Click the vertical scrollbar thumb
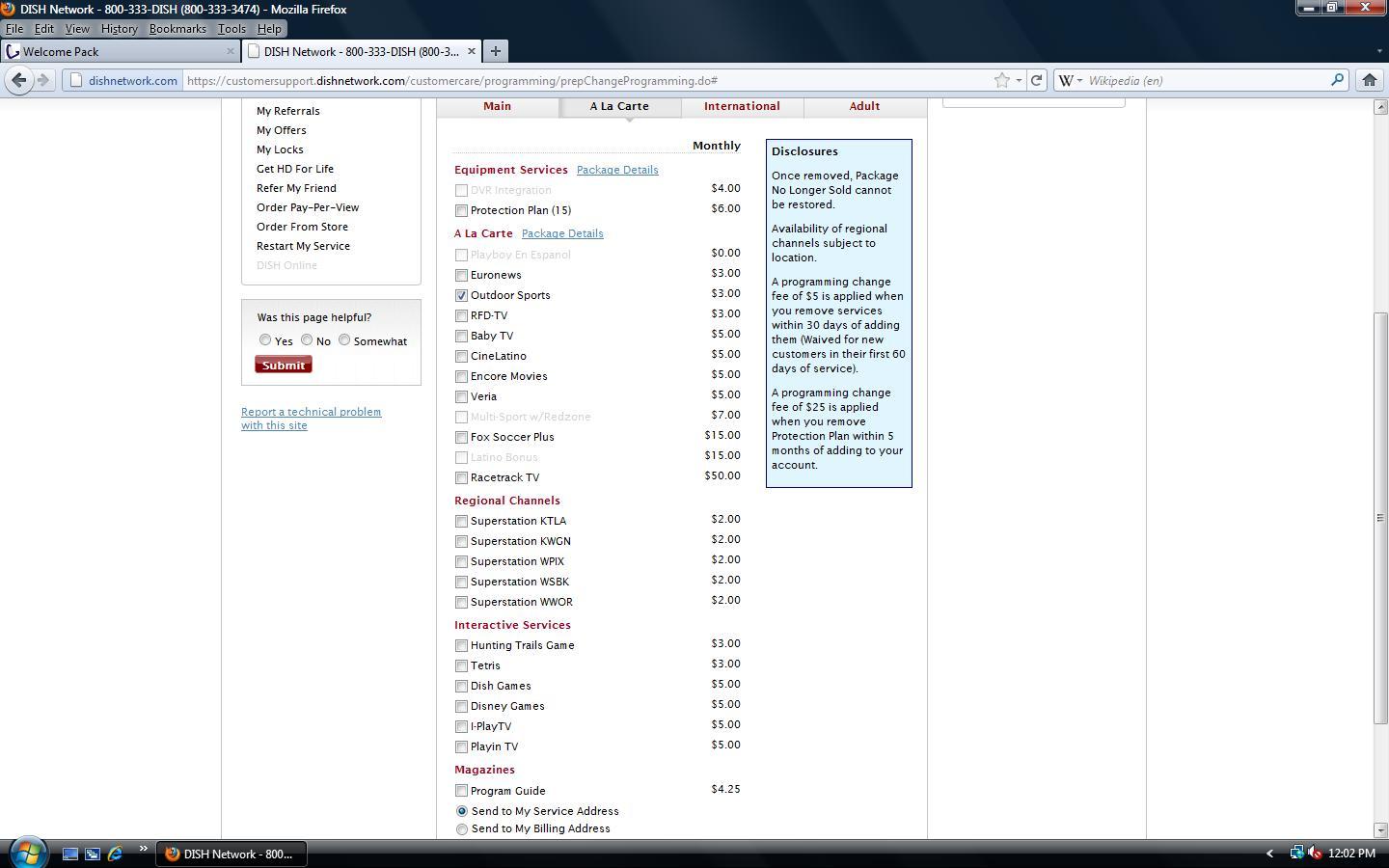 [x=1380, y=518]
